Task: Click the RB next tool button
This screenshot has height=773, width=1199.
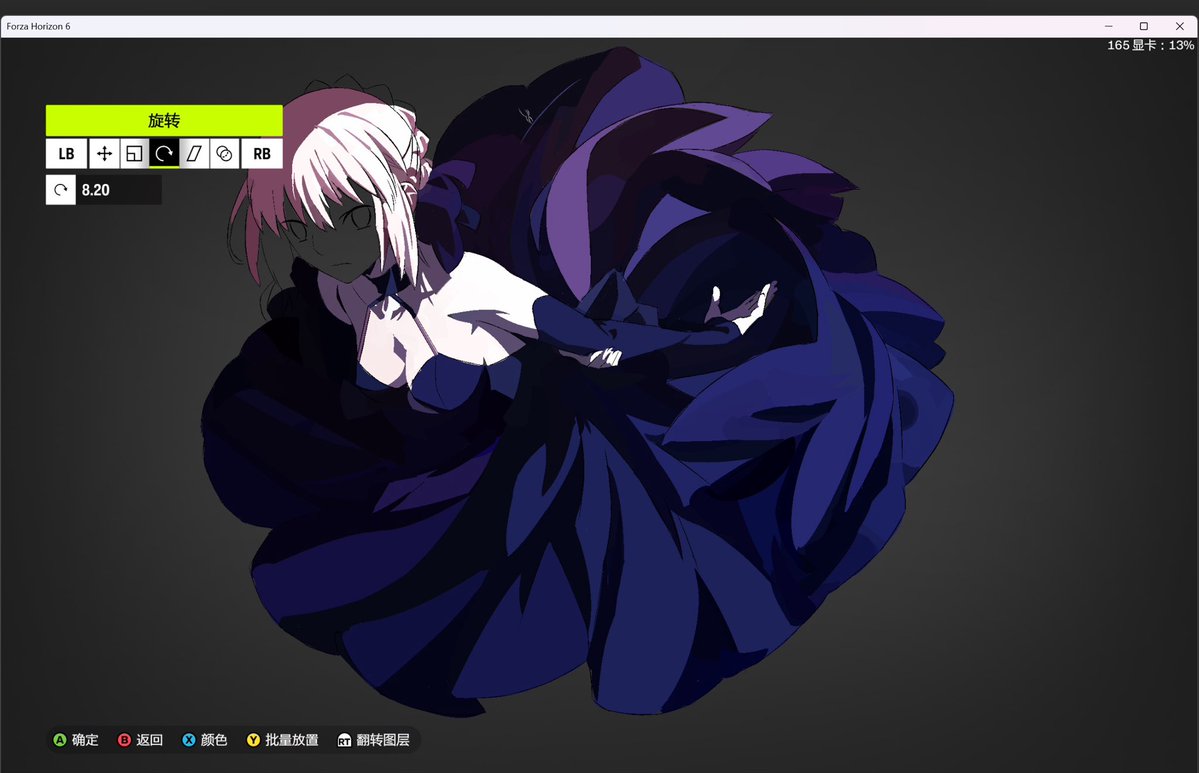Action: coord(262,154)
